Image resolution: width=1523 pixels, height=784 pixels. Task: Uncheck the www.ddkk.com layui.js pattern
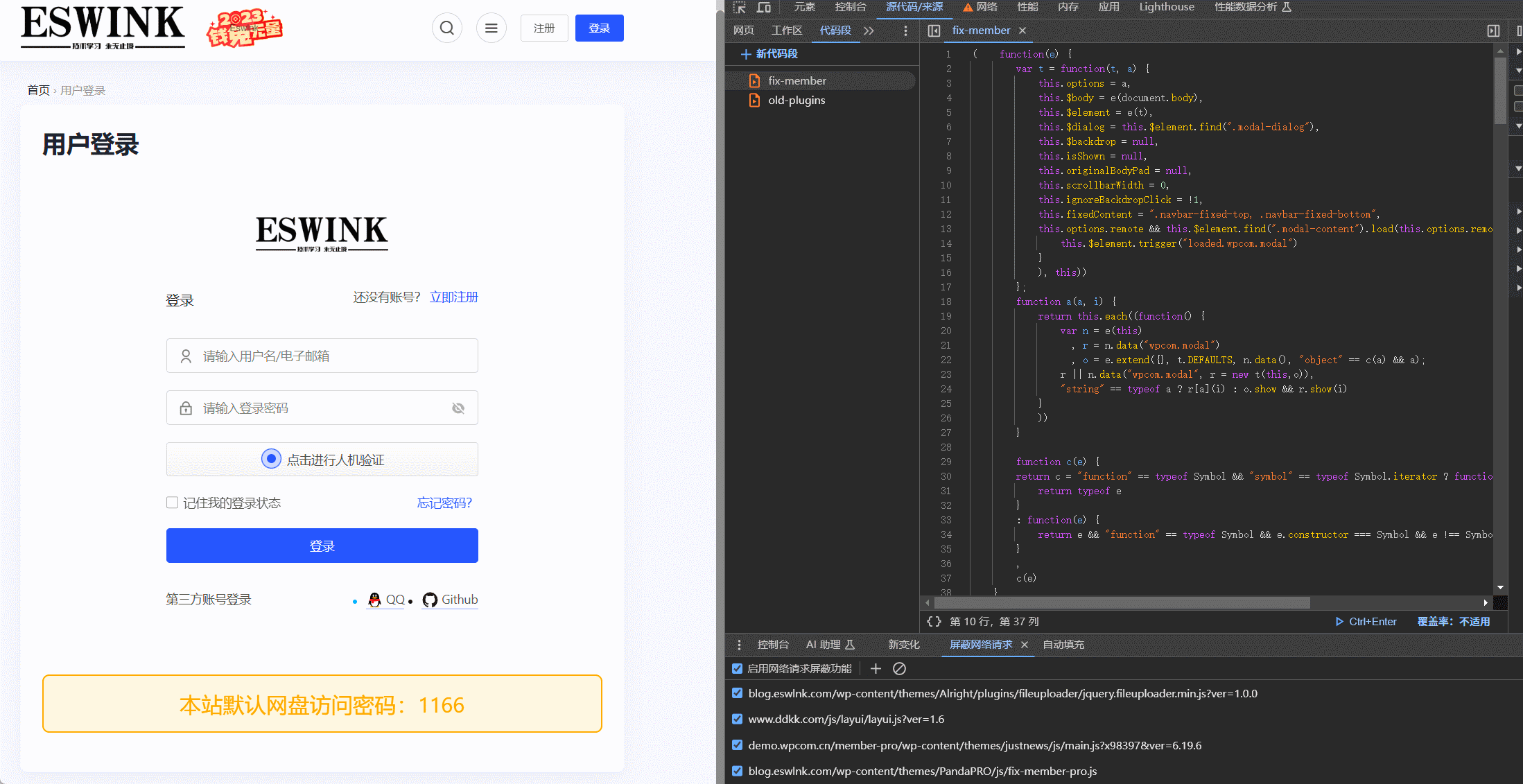(738, 719)
